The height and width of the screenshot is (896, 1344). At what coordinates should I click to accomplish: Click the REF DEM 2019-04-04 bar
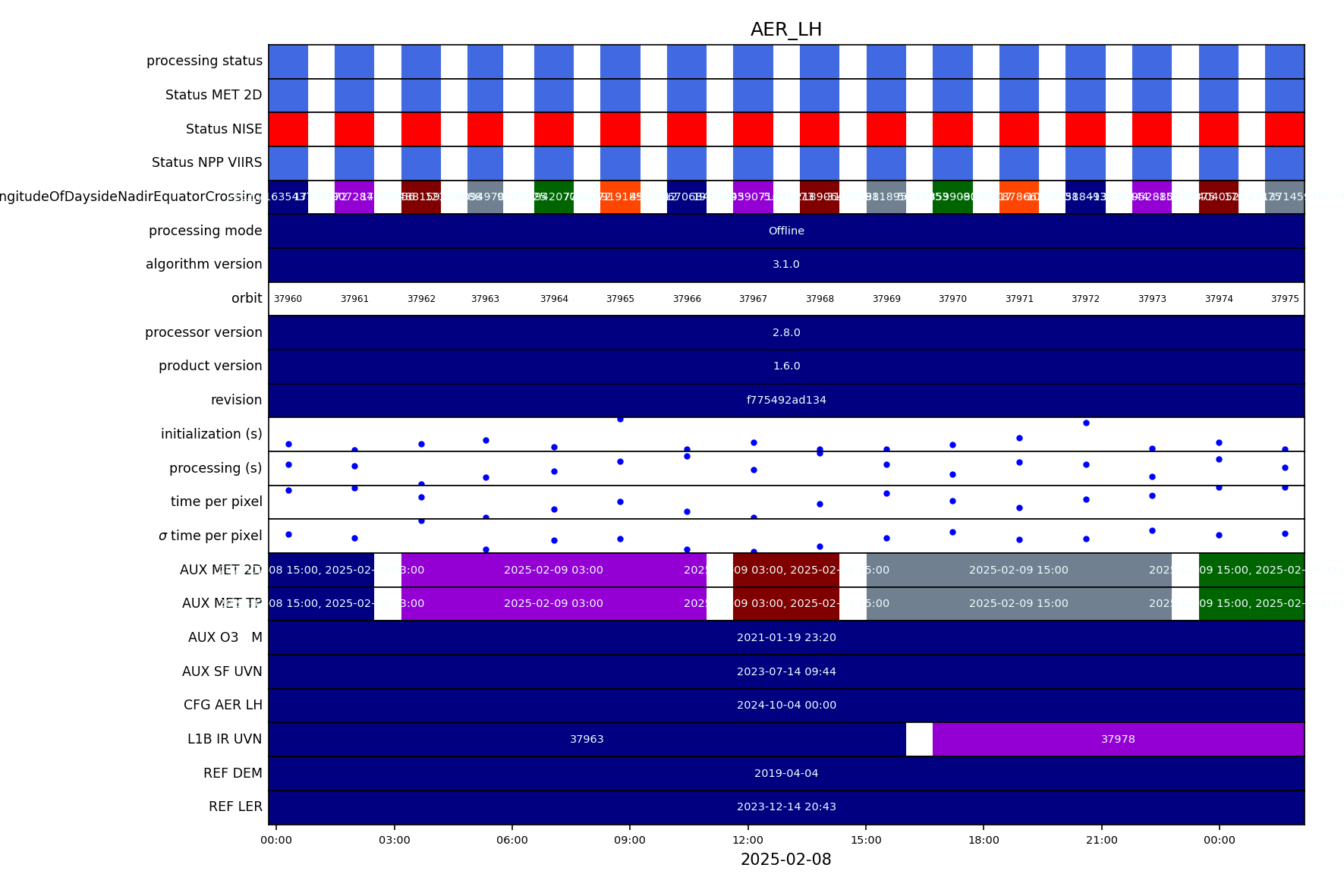coord(786,773)
